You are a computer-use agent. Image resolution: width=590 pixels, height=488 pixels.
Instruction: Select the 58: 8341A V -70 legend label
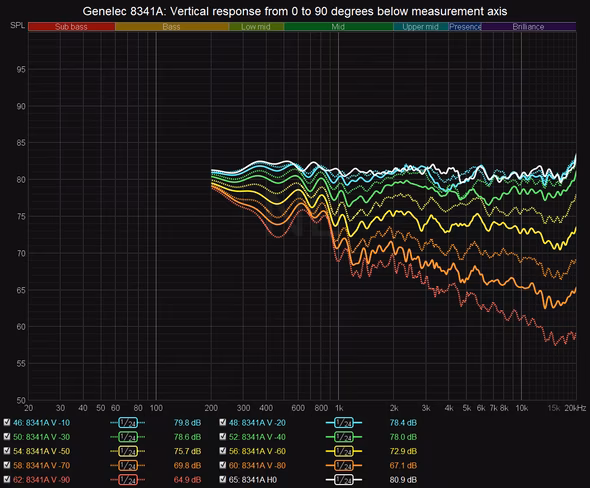click(41, 465)
